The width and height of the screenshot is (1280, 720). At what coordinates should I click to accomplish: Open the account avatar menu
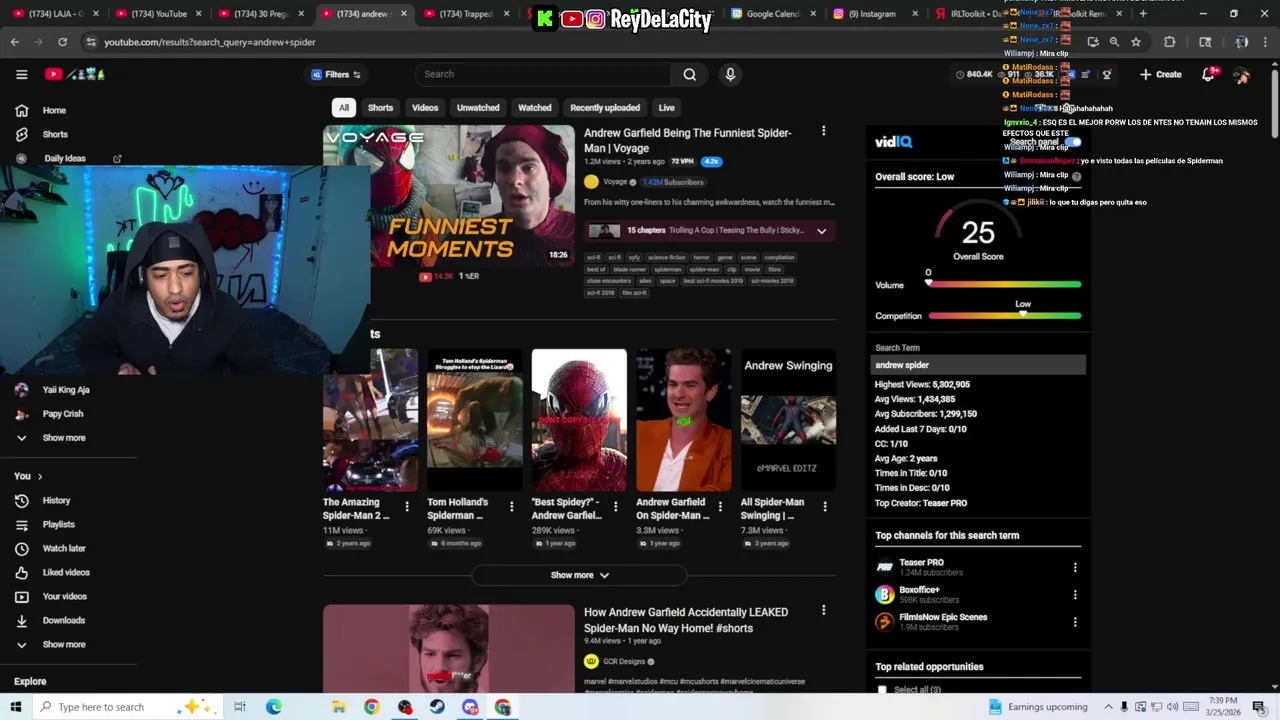pyautogui.click(x=1242, y=75)
